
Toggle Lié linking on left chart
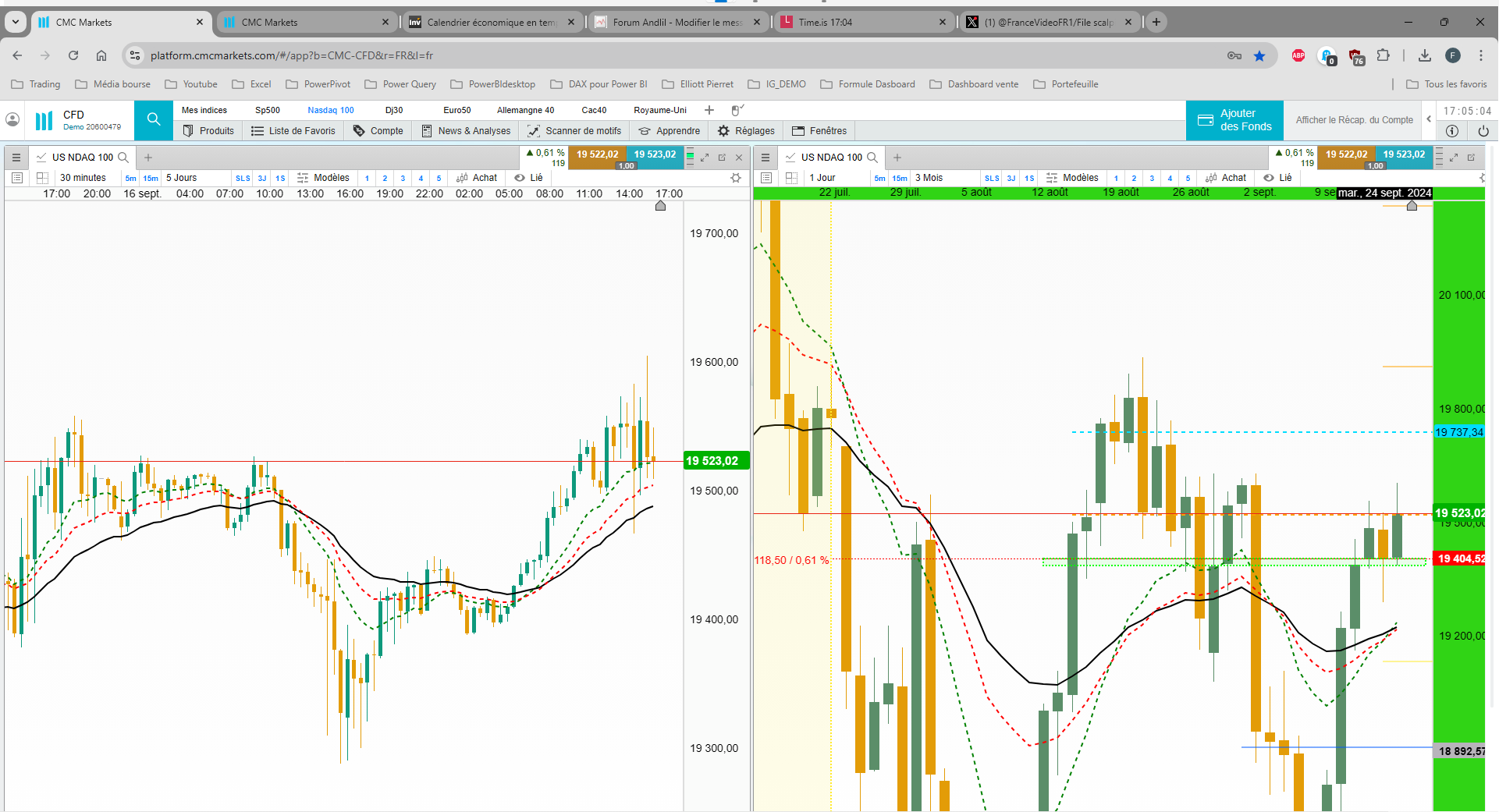coord(528,178)
